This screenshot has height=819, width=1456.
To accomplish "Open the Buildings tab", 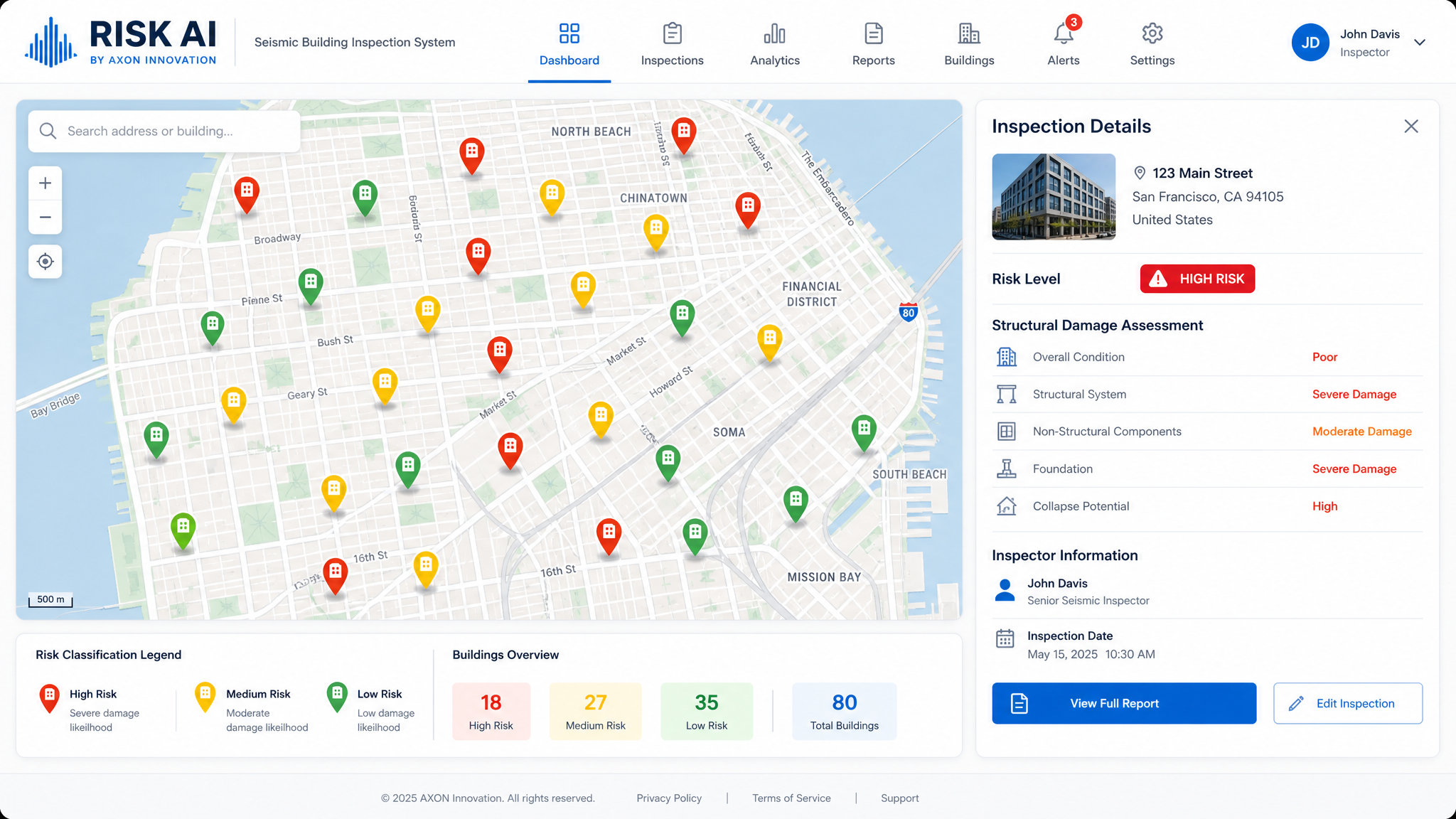I will [x=969, y=45].
